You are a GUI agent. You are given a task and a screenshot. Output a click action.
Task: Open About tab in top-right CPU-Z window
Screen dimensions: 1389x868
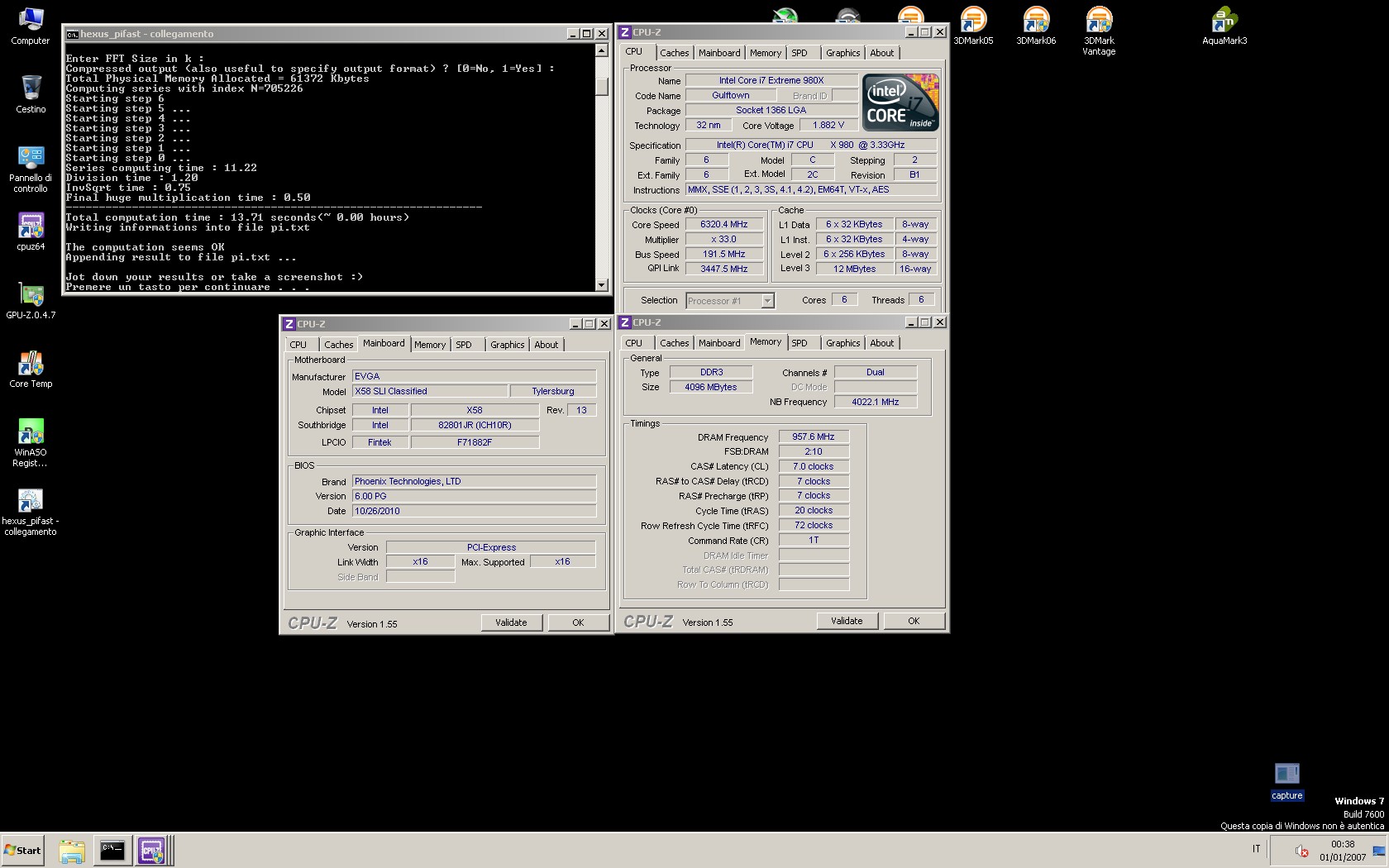pos(881,53)
